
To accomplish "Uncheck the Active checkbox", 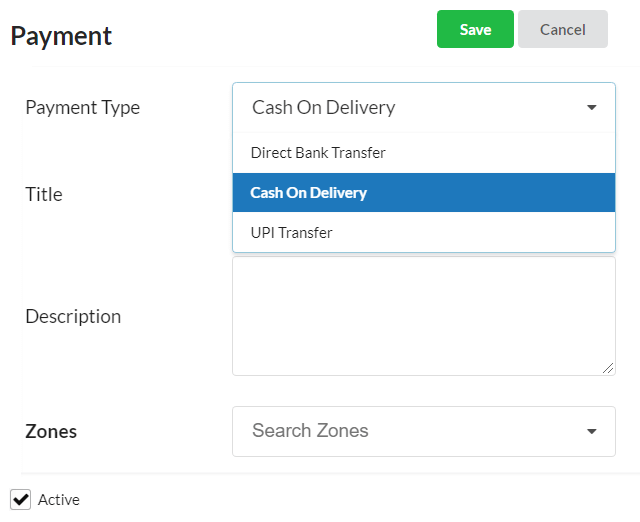I will point(20,500).
